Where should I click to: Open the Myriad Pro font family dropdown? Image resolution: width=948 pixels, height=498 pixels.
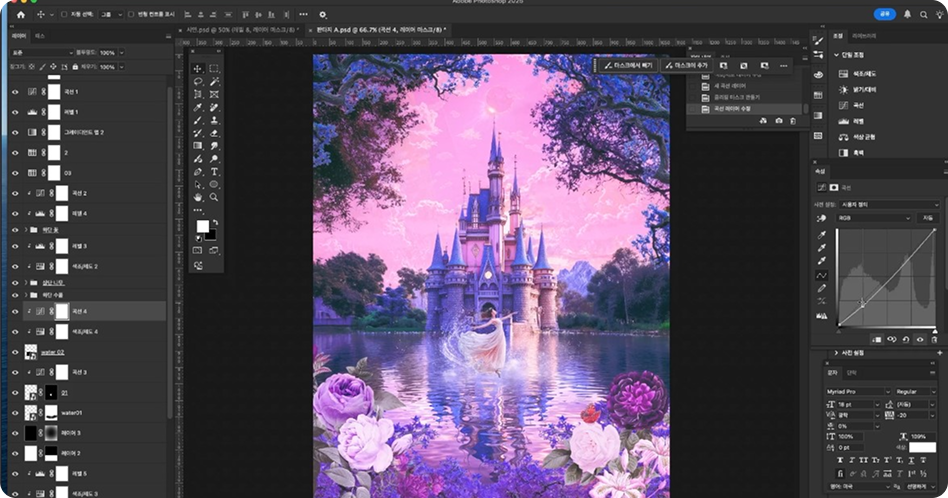pyautogui.click(x=856, y=391)
